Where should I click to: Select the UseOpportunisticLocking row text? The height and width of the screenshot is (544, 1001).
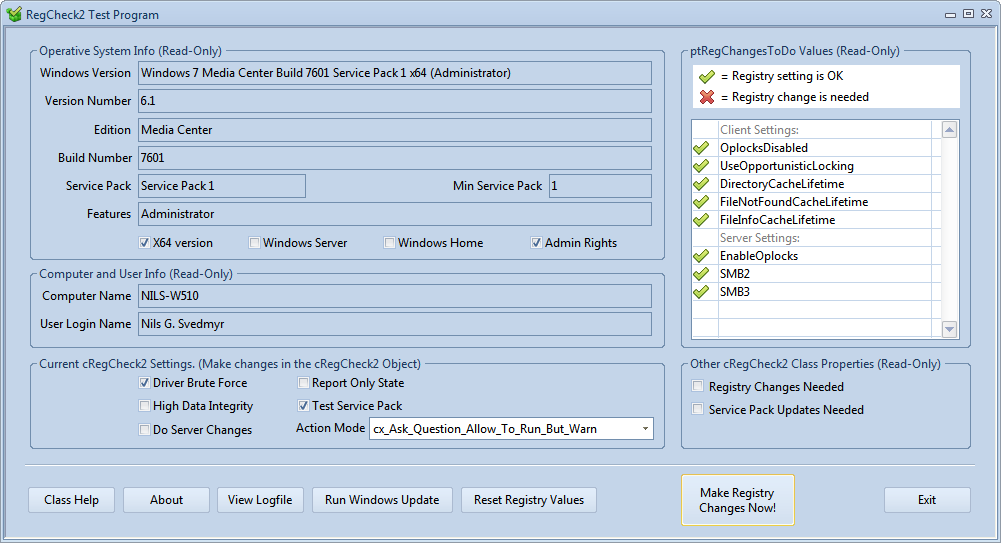click(x=786, y=165)
